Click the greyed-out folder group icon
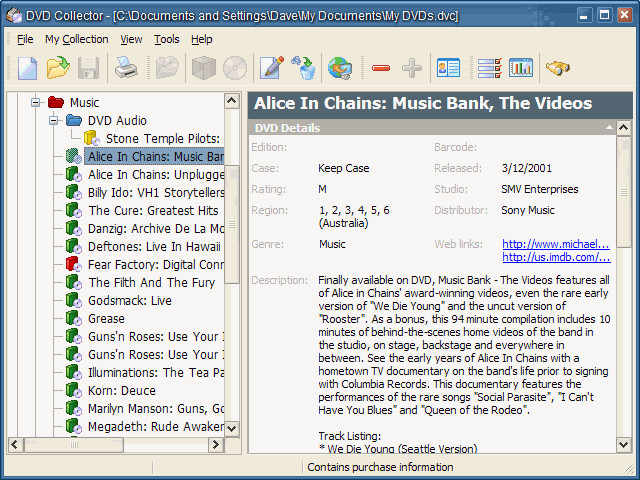This screenshot has width=640, height=480. pos(167,67)
